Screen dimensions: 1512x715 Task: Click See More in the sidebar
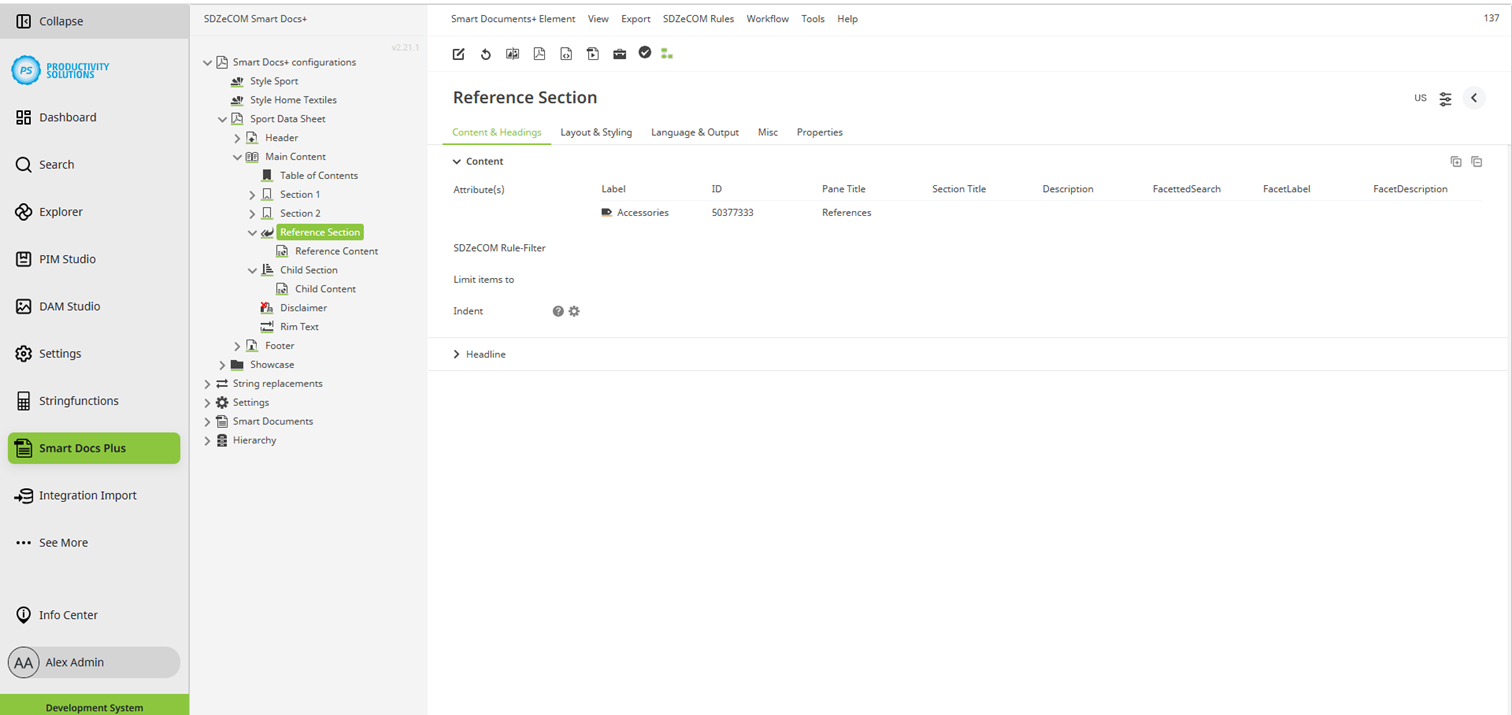(x=52, y=543)
